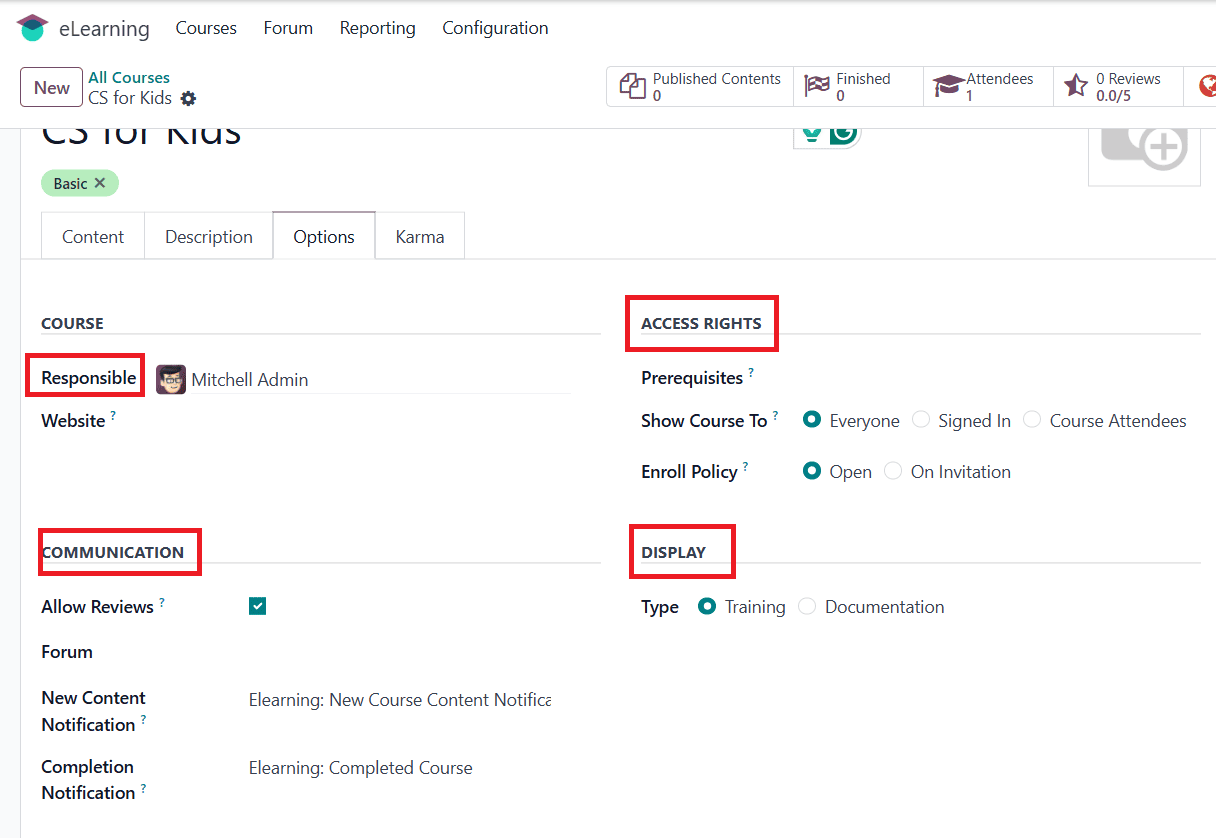Click Show Course To help question mark
The height and width of the screenshot is (838, 1216).
[x=775, y=415]
